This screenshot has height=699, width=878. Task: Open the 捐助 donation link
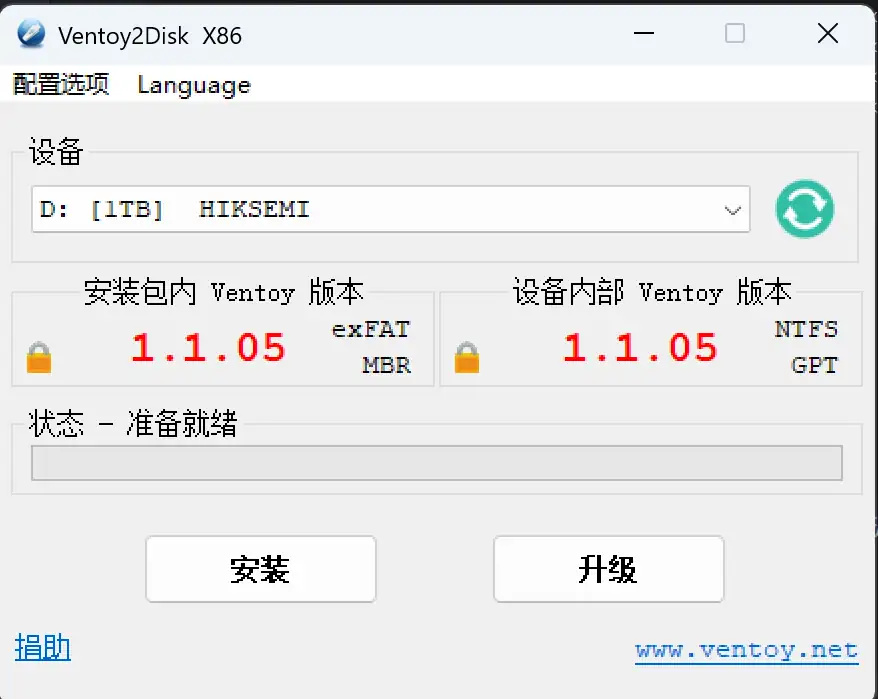point(43,647)
